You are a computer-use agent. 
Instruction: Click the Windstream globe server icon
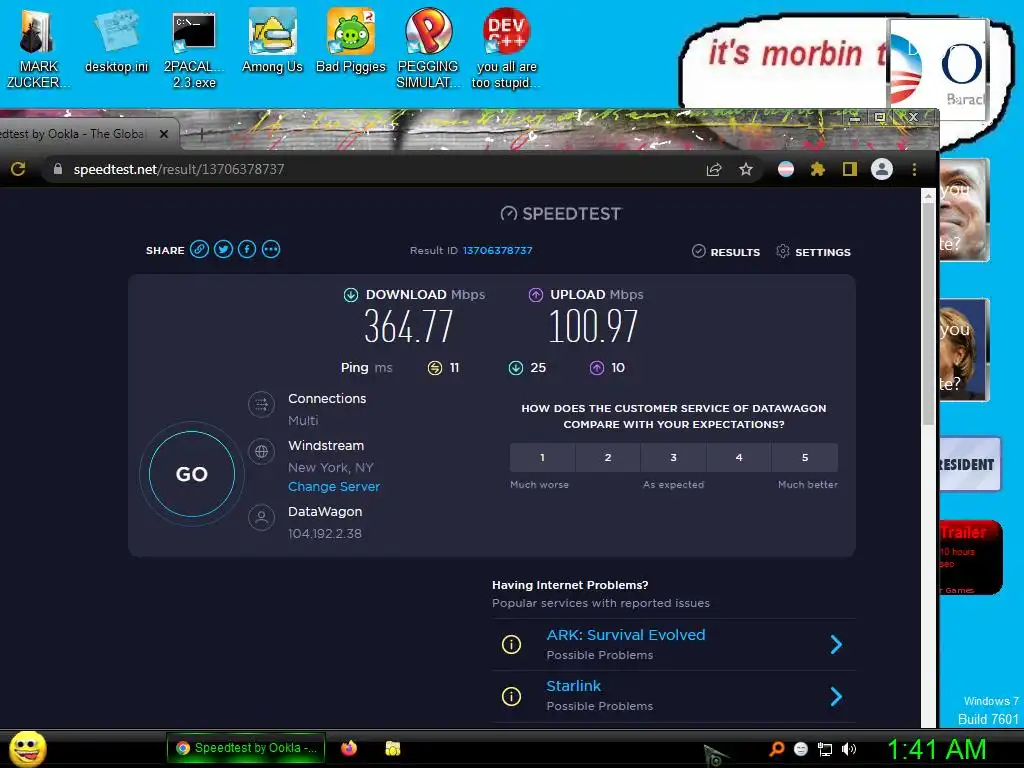(x=261, y=451)
